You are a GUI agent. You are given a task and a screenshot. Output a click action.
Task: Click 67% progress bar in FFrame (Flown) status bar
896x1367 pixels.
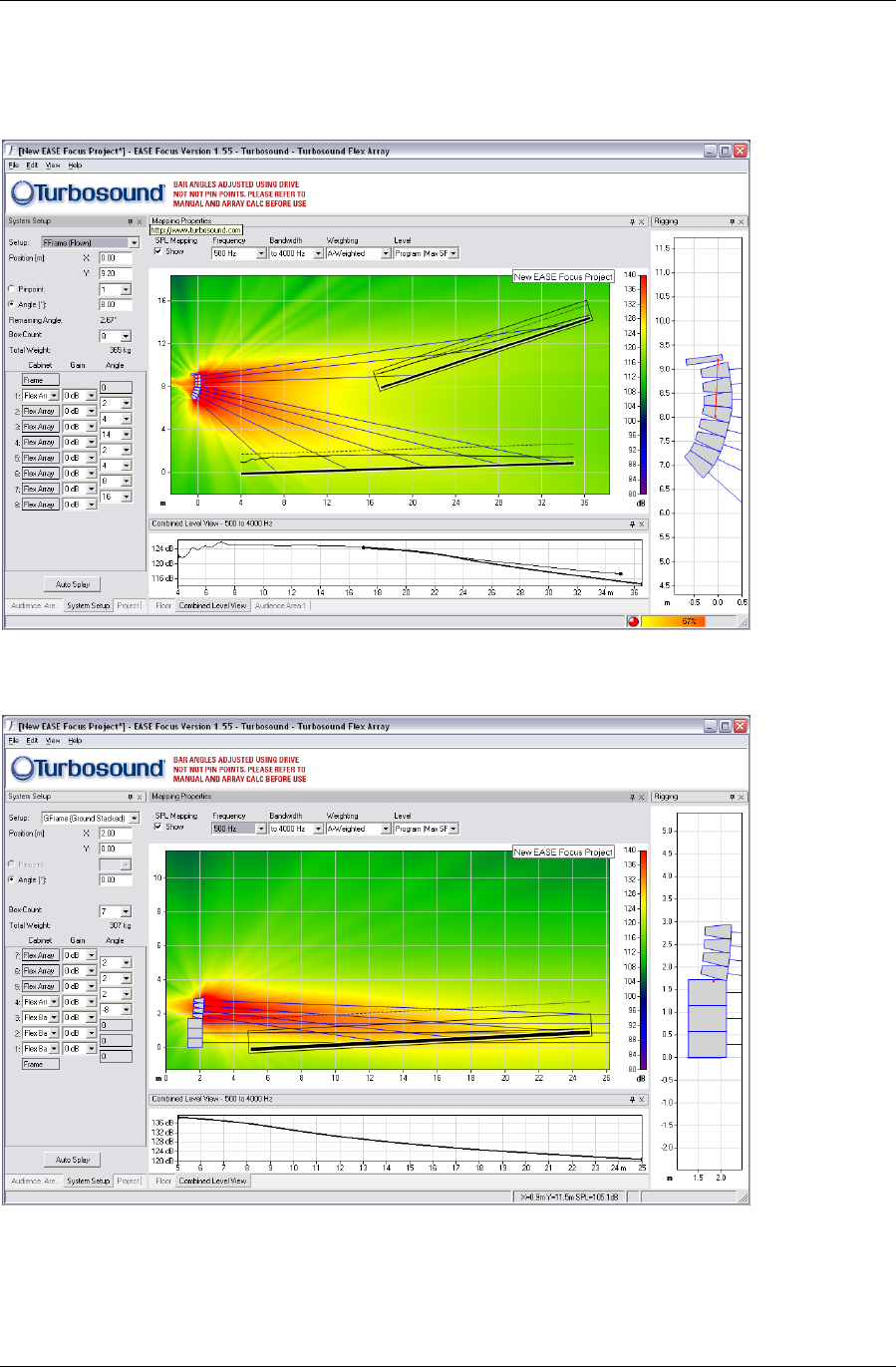click(688, 621)
